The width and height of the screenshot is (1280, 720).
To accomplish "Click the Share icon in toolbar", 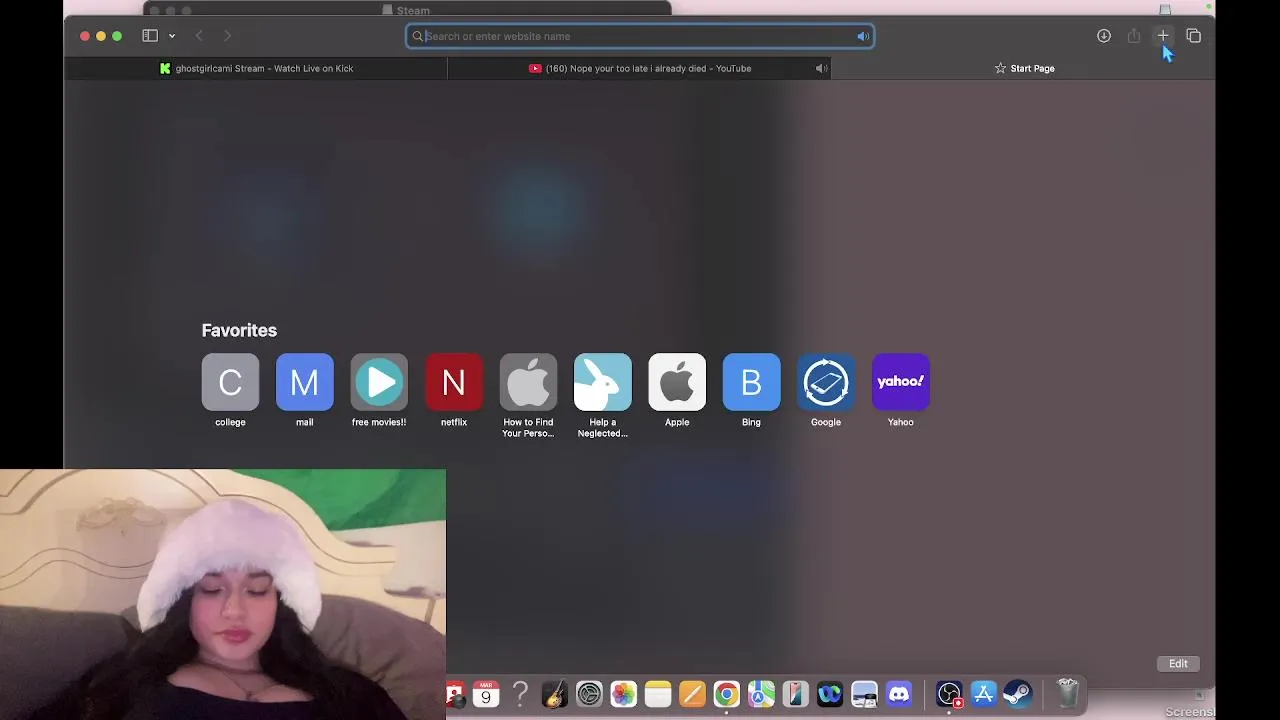I will 1134,36.
